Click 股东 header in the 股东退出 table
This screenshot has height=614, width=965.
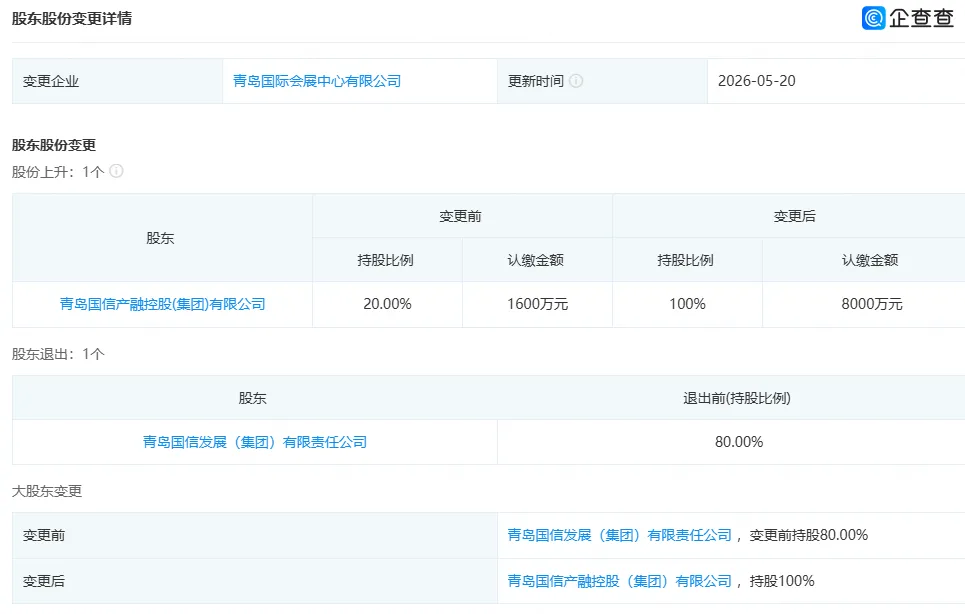coord(252,398)
